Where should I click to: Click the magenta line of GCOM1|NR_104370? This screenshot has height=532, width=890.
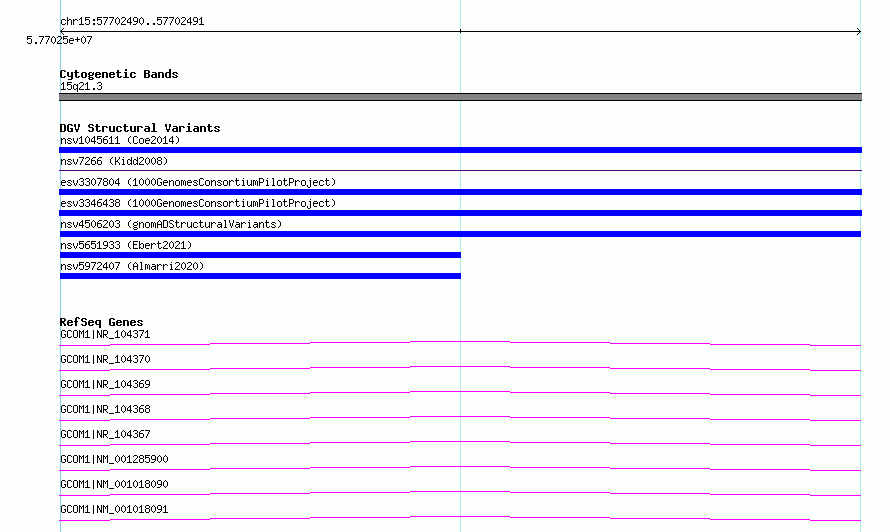pos(460,368)
